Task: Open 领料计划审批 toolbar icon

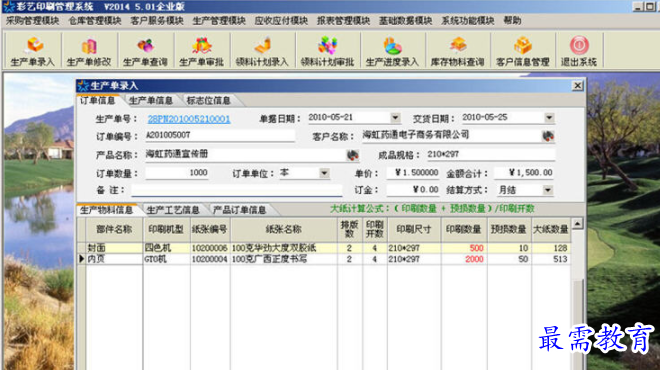Action: [x=327, y=51]
